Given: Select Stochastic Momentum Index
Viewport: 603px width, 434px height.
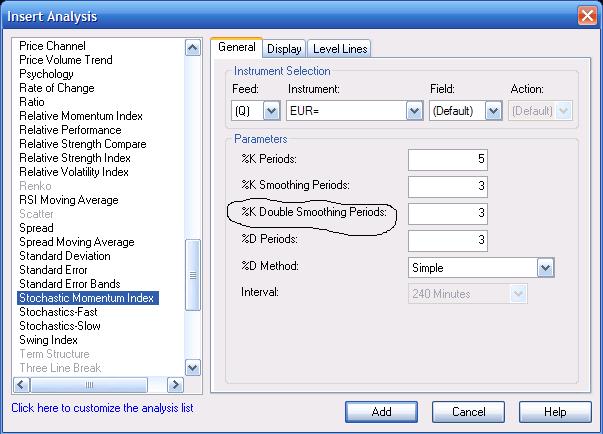Looking at the screenshot, I should coord(88,298).
